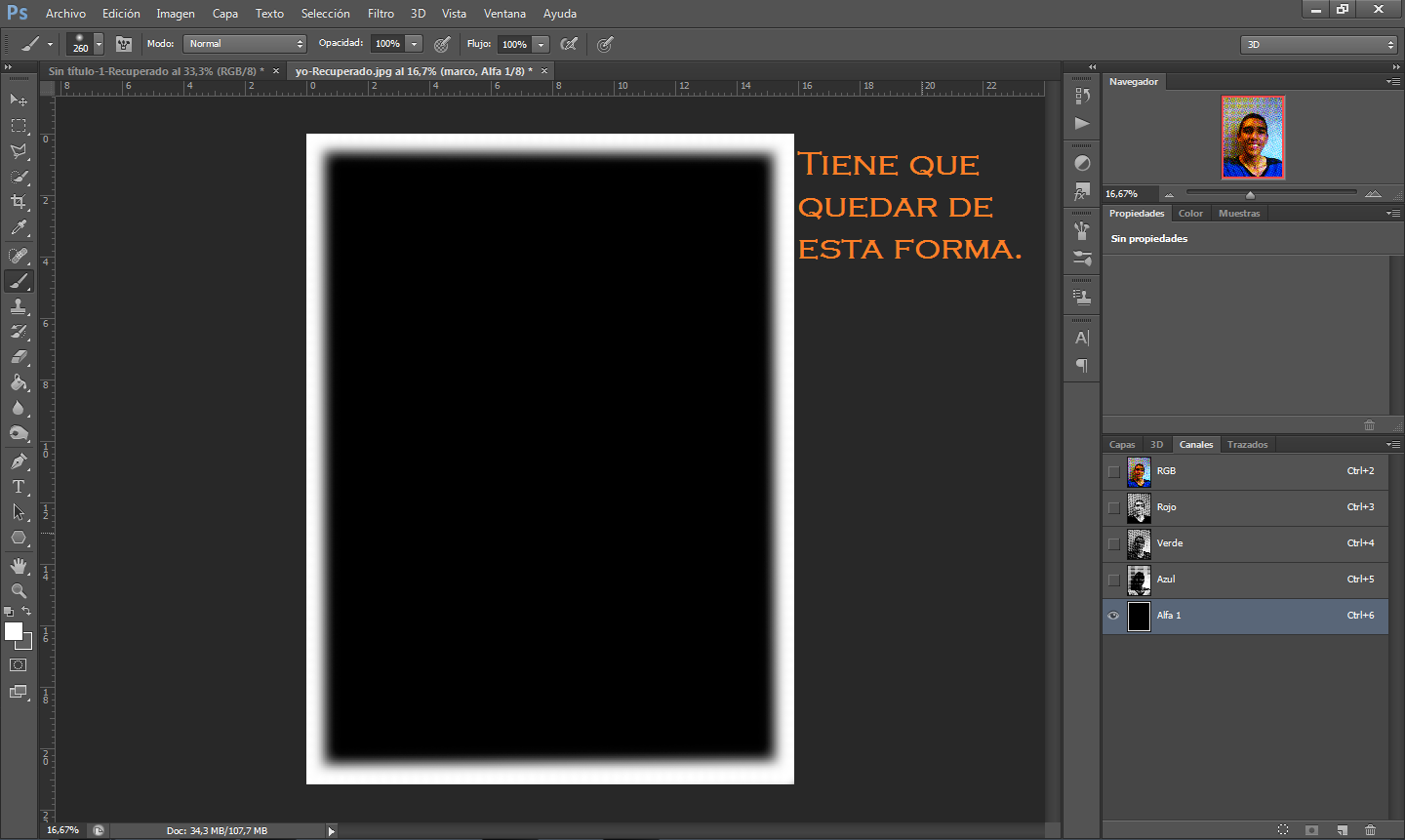
Task: Select the Dodge tool
Action: (x=19, y=433)
